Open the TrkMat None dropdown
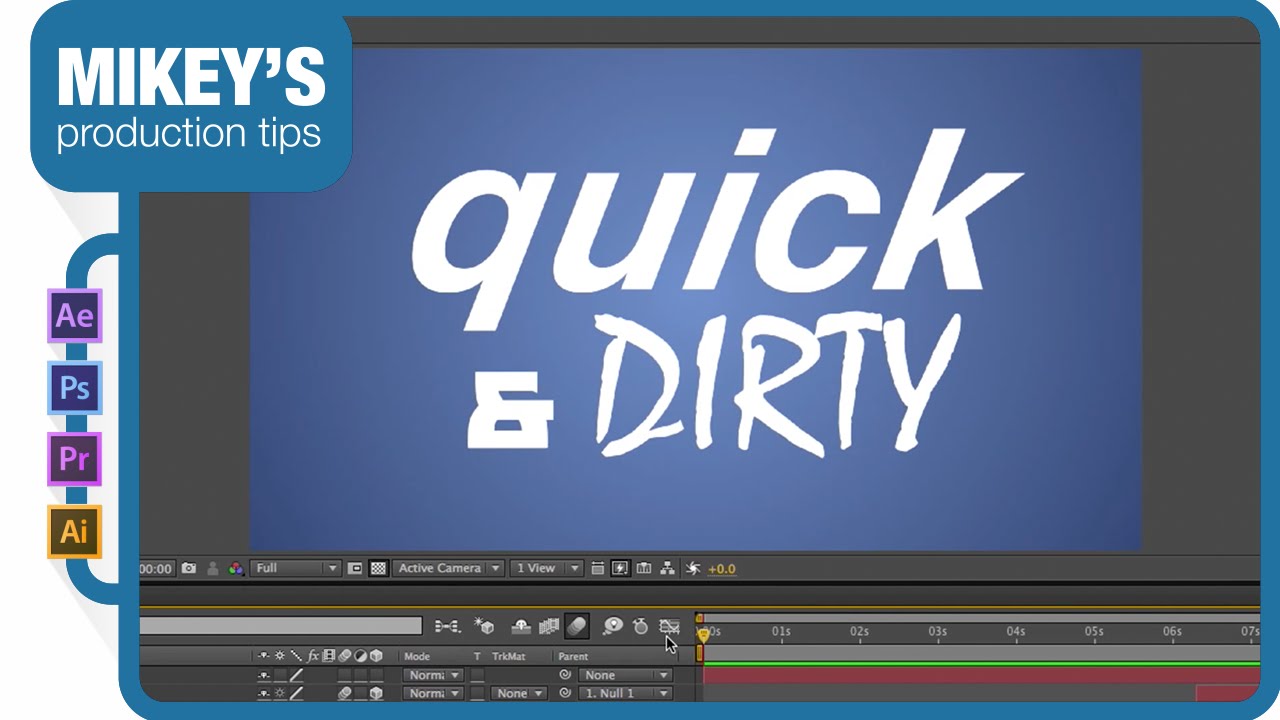The width and height of the screenshot is (1280, 720). [x=519, y=693]
